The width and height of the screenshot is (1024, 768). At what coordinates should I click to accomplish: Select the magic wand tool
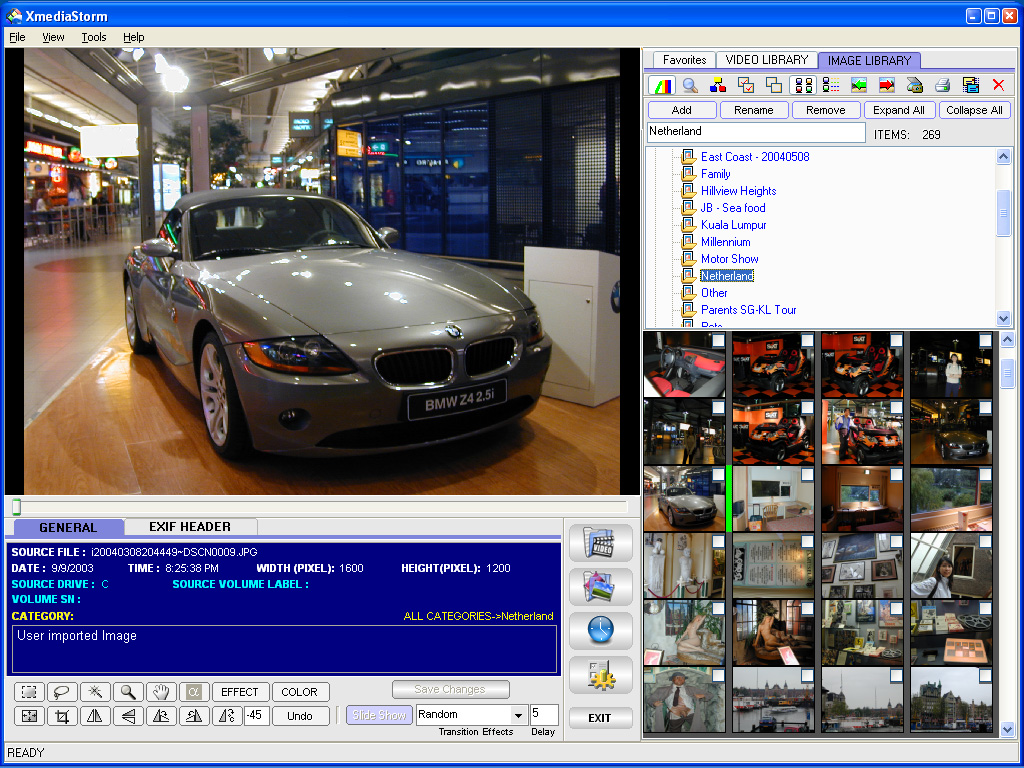95,692
